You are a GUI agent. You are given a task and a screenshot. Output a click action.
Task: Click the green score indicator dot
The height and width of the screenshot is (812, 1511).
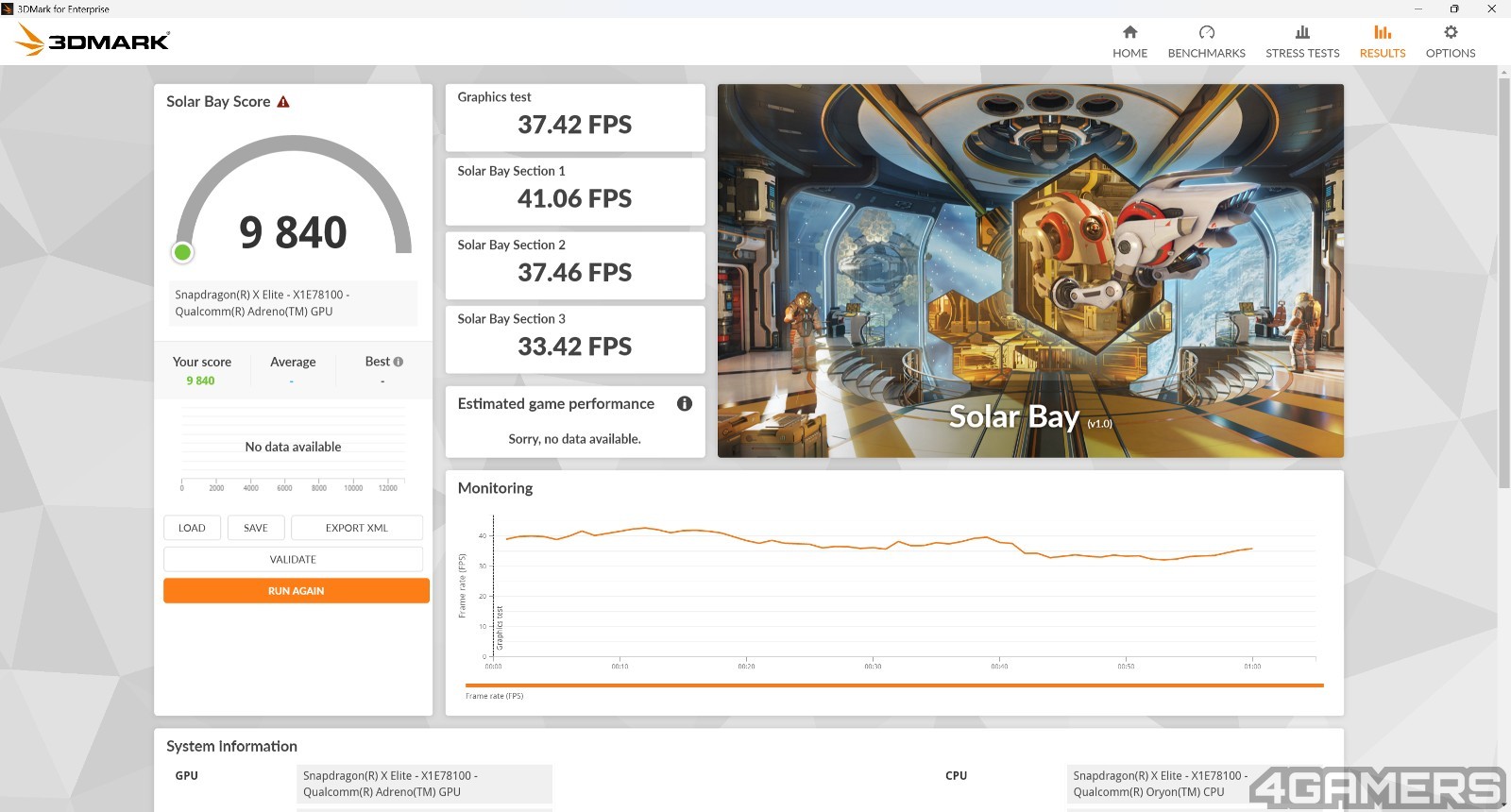pos(182,252)
